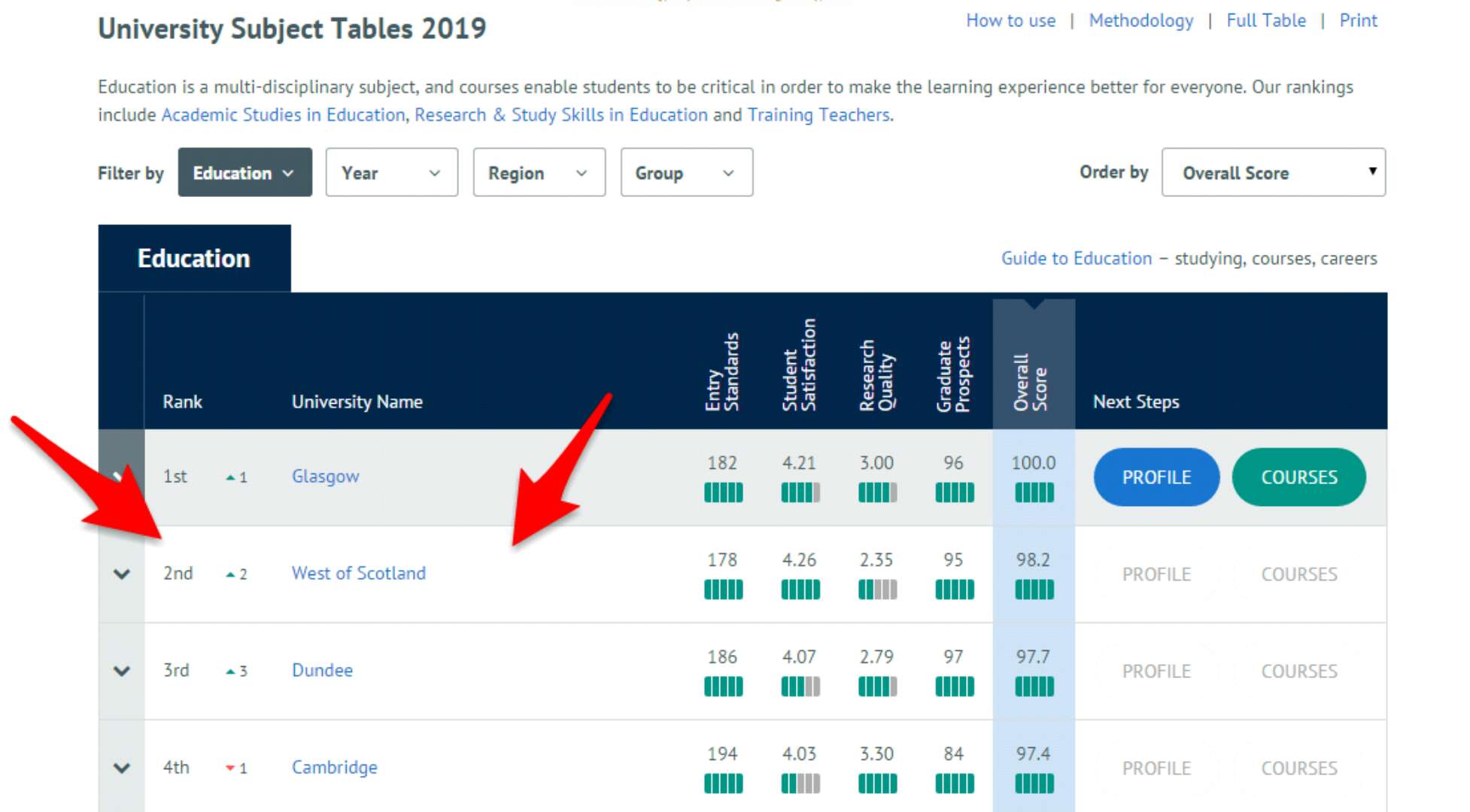Click the Guide to Education link

click(x=1076, y=259)
